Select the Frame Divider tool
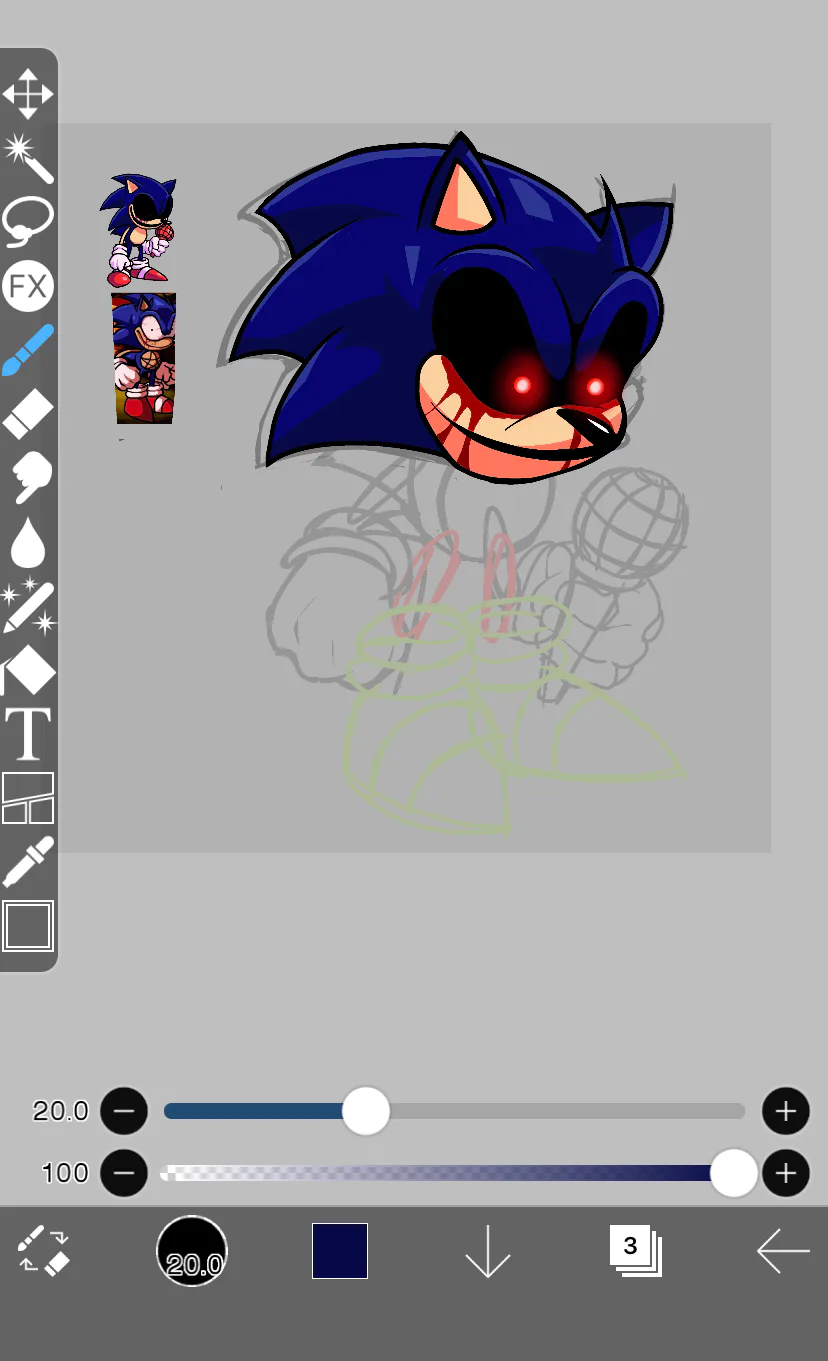828x1361 pixels. [28, 798]
